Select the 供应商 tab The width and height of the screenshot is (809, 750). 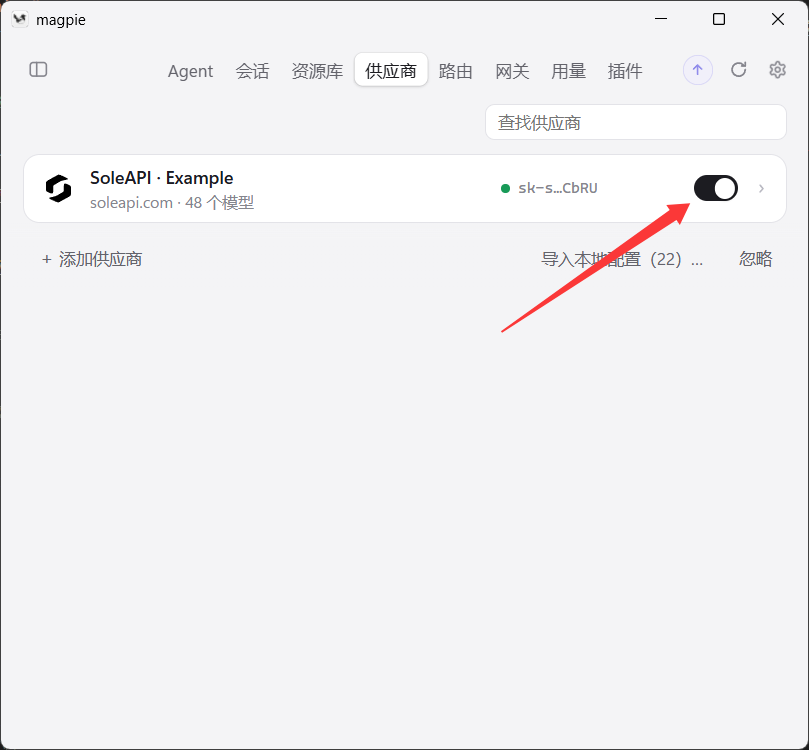pos(391,70)
